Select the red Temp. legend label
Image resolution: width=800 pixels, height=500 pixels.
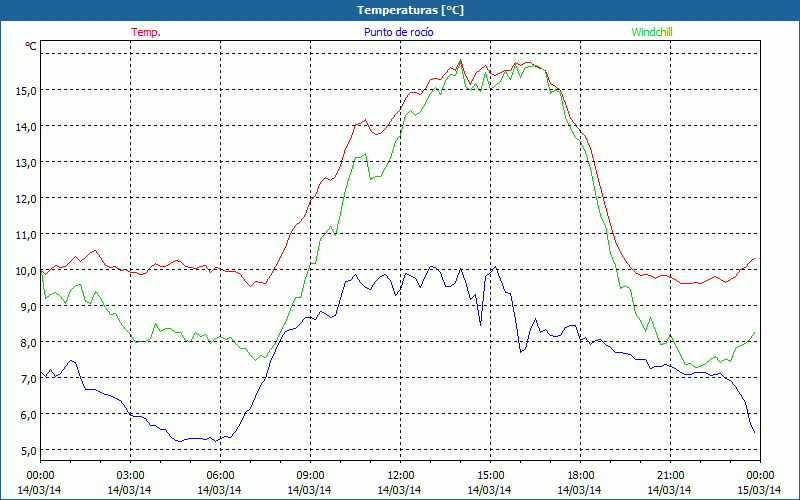pyautogui.click(x=146, y=32)
